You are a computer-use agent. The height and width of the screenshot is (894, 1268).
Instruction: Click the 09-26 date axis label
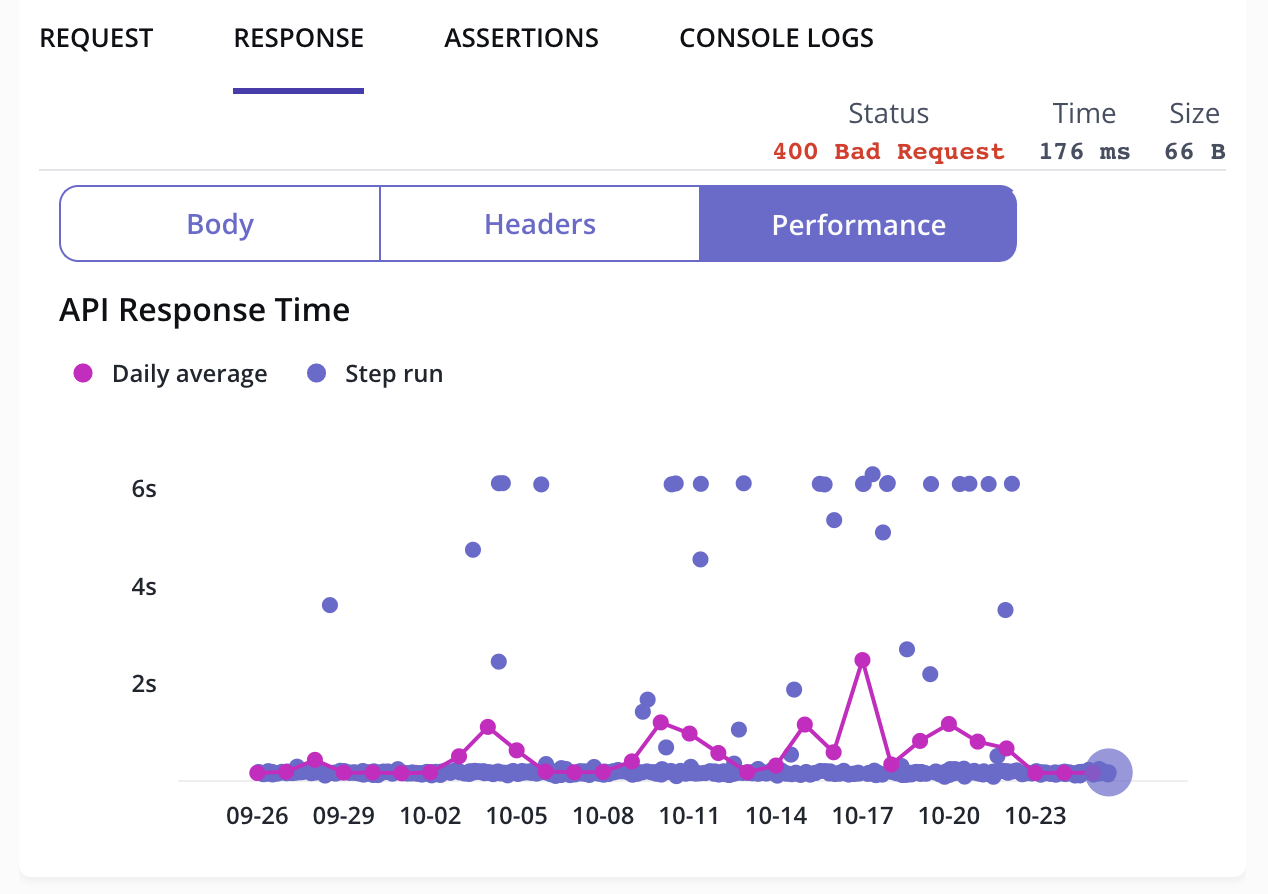[x=257, y=816]
